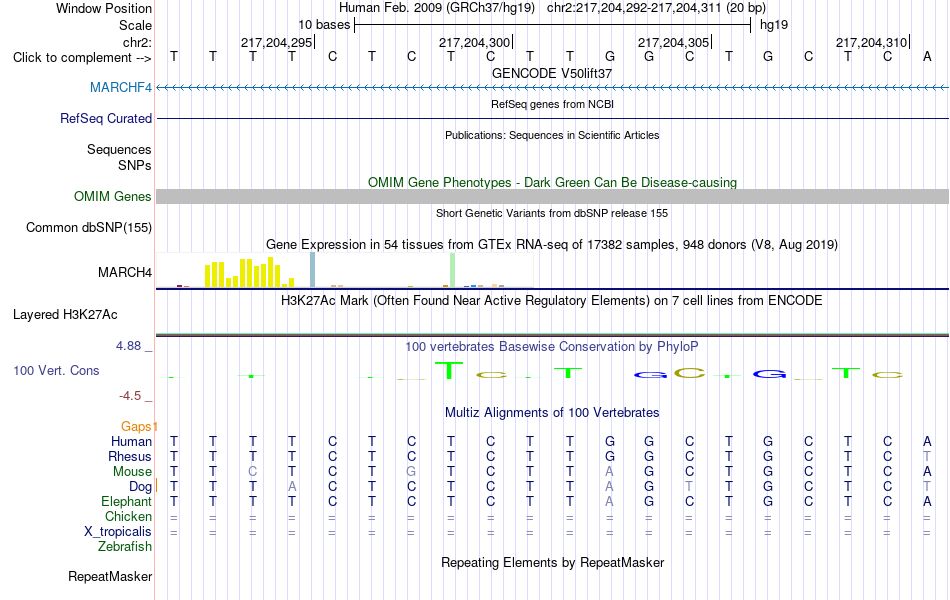This screenshot has height=600, width=950.
Task: Click 'RefSeq genes from NCBI' title
Action: pos(552,104)
